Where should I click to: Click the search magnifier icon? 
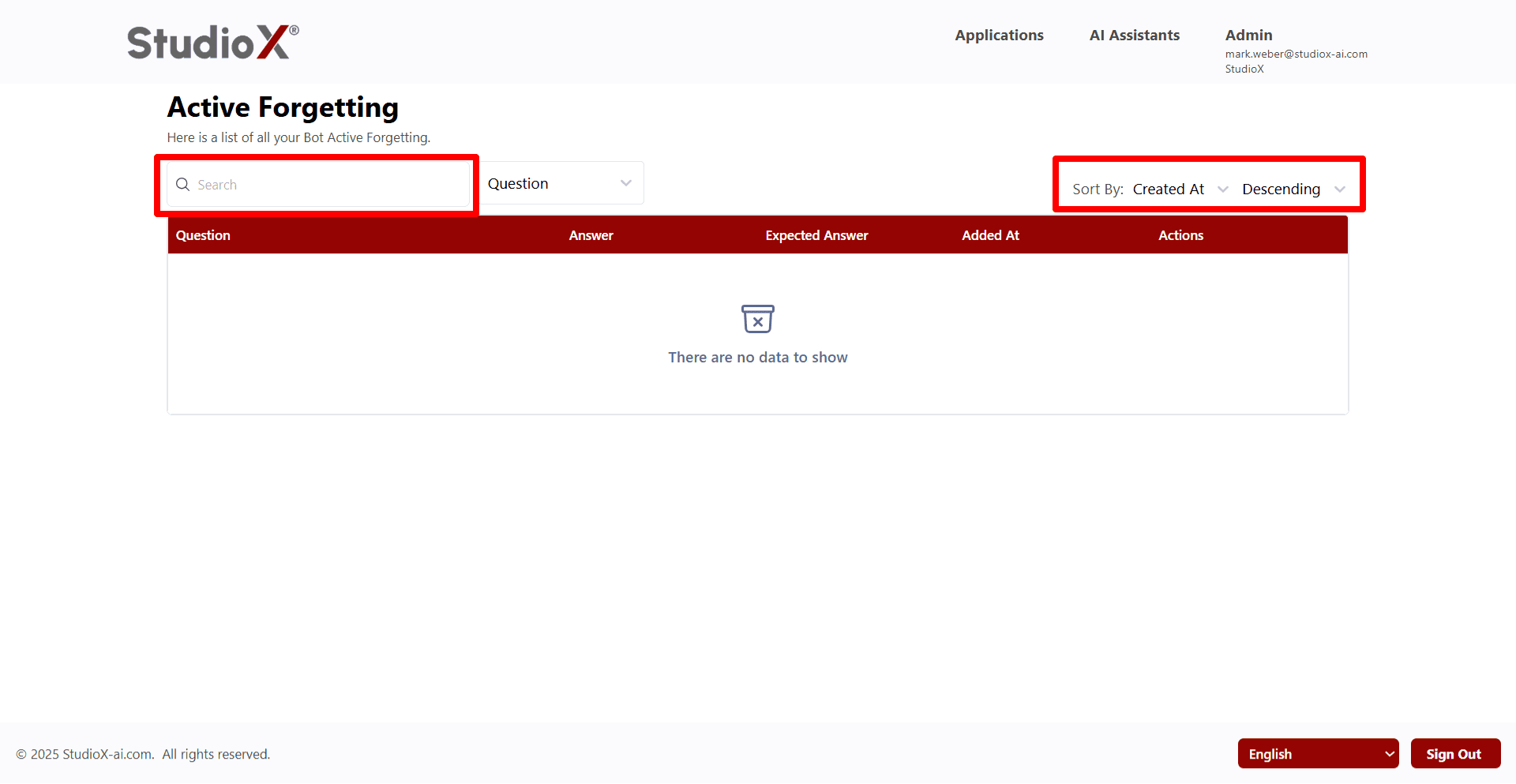tap(182, 184)
